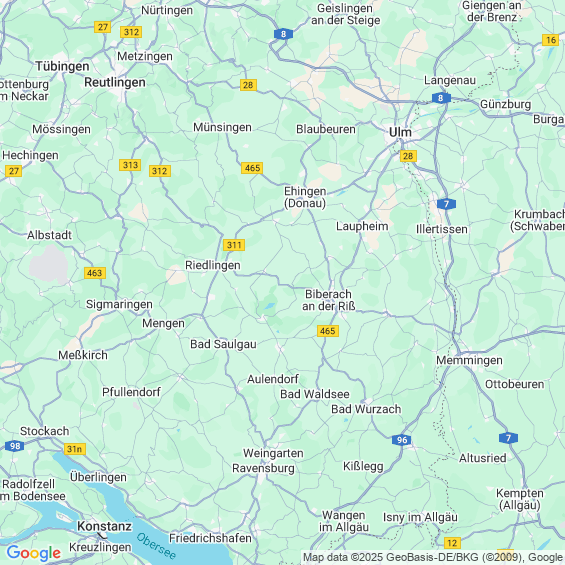Click the Map data copyright text
565x565 pixels.
(x=433, y=557)
